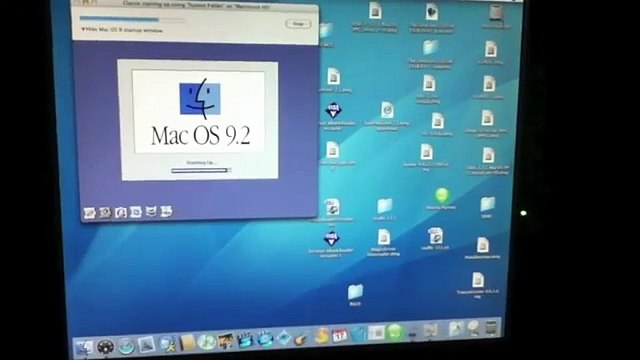Select the heart document icon on desktop
This screenshot has width=640, height=360.
(x=431, y=12)
